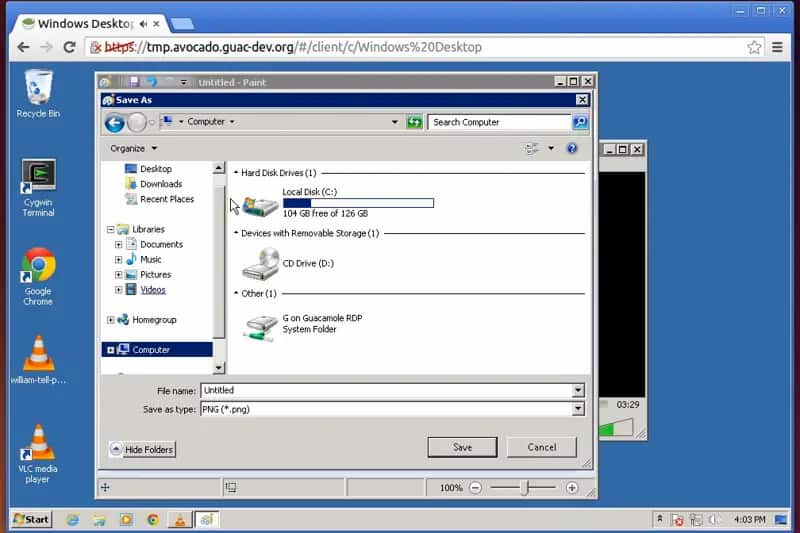This screenshot has width=800, height=533.
Task: Open the File name dropdown arrow
Action: point(578,390)
